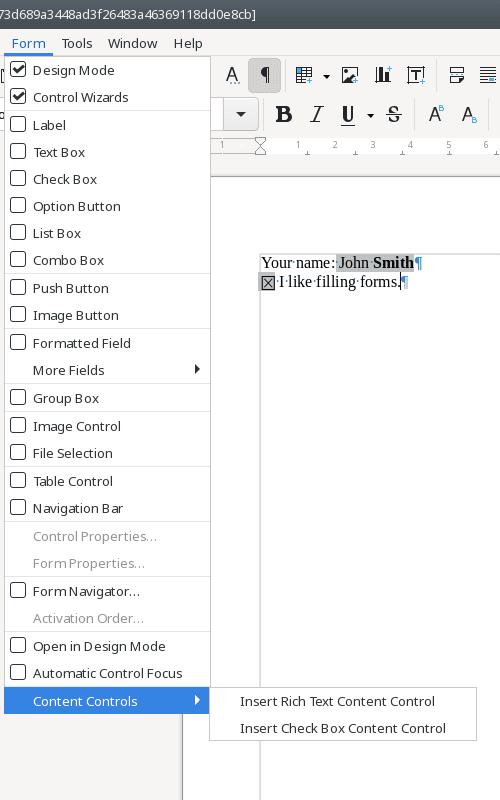The height and width of the screenshot is (800, 500).
Task: Uncheck Design Mode in Form menu
Action: coord(107,70)
